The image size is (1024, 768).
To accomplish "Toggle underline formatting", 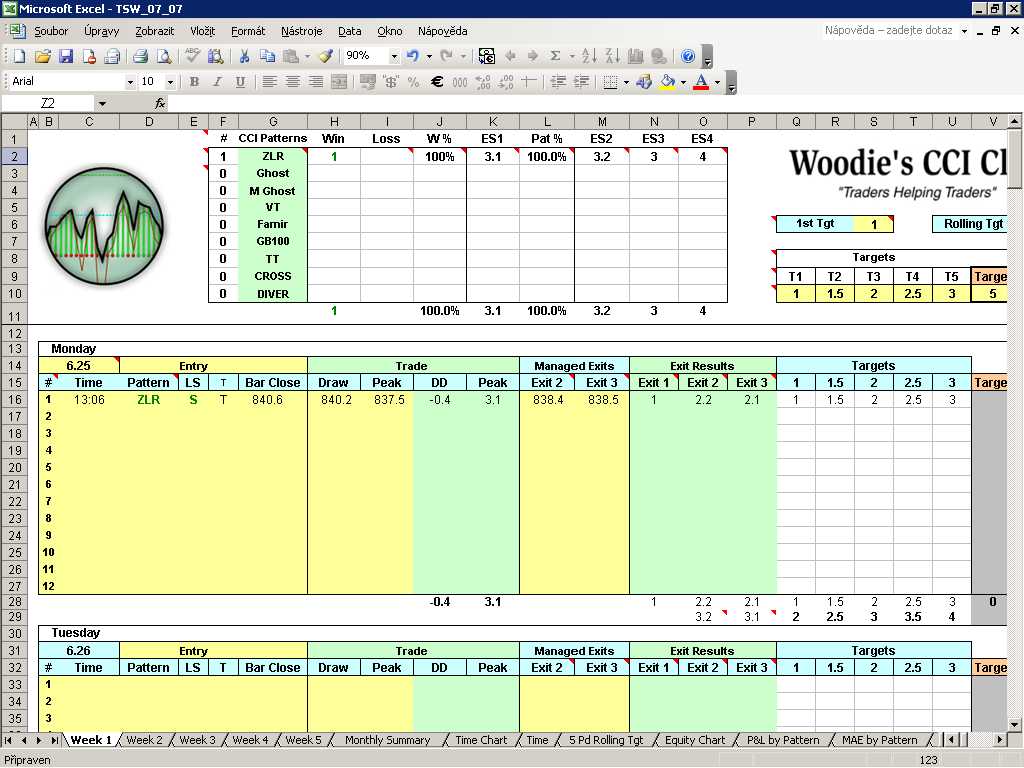I will 240,82.
